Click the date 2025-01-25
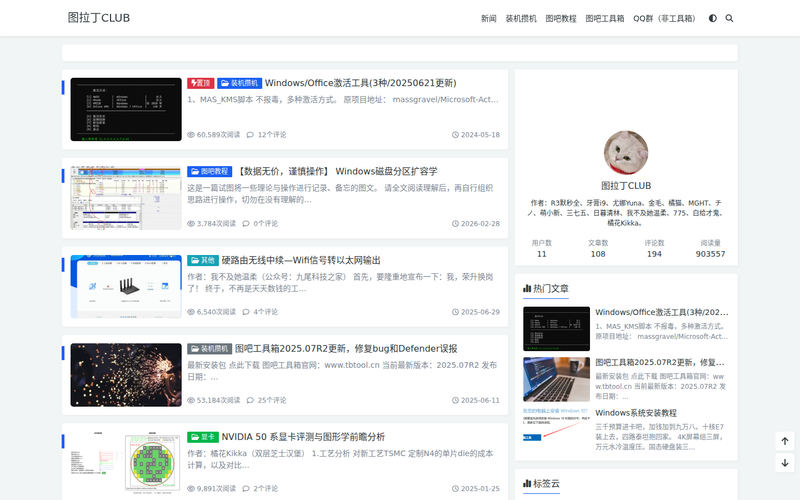Viewport: 800px width, 500px height. [476, 488]
